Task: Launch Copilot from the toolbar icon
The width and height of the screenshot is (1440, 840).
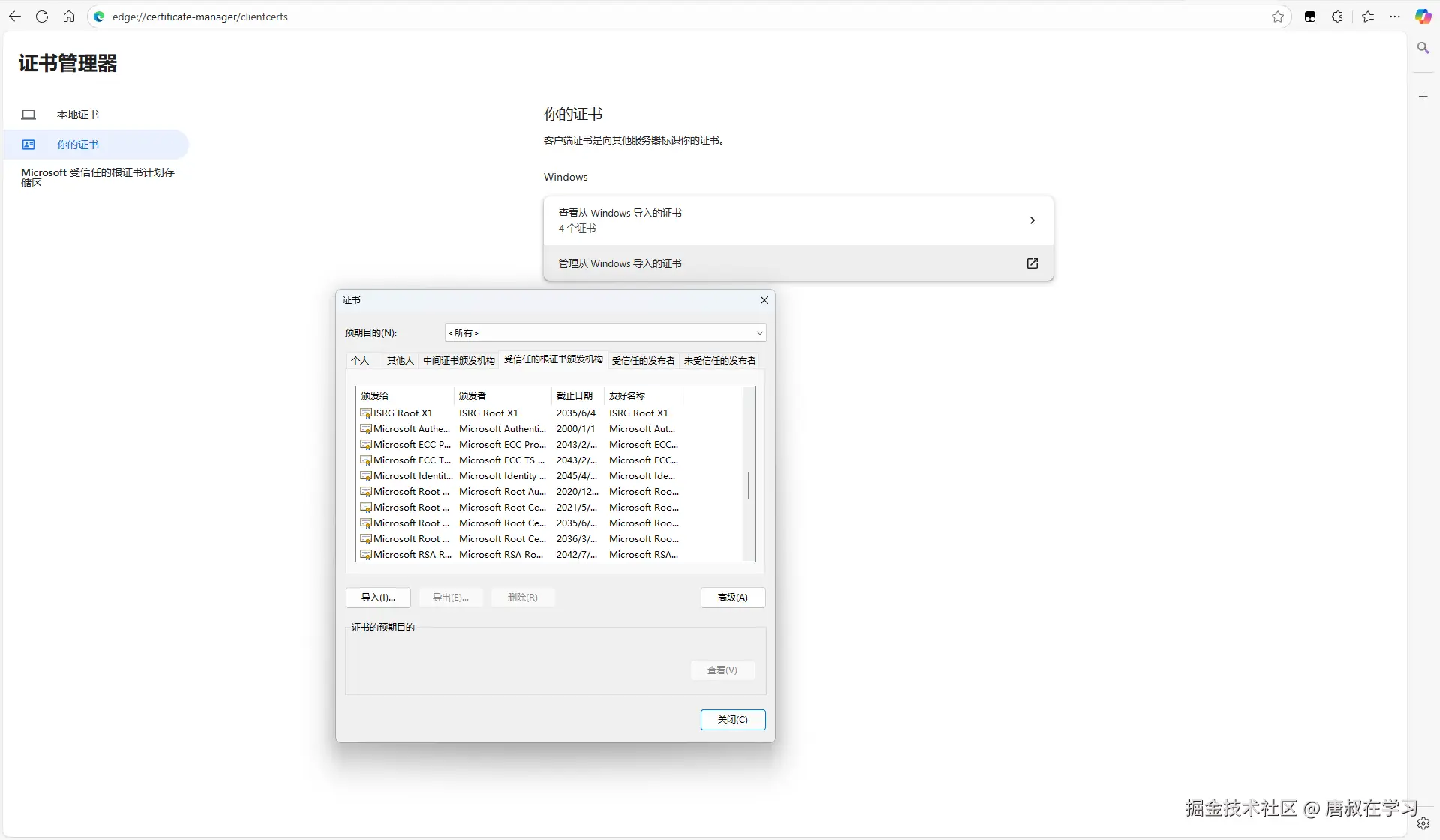Action: coord(1423,16)
